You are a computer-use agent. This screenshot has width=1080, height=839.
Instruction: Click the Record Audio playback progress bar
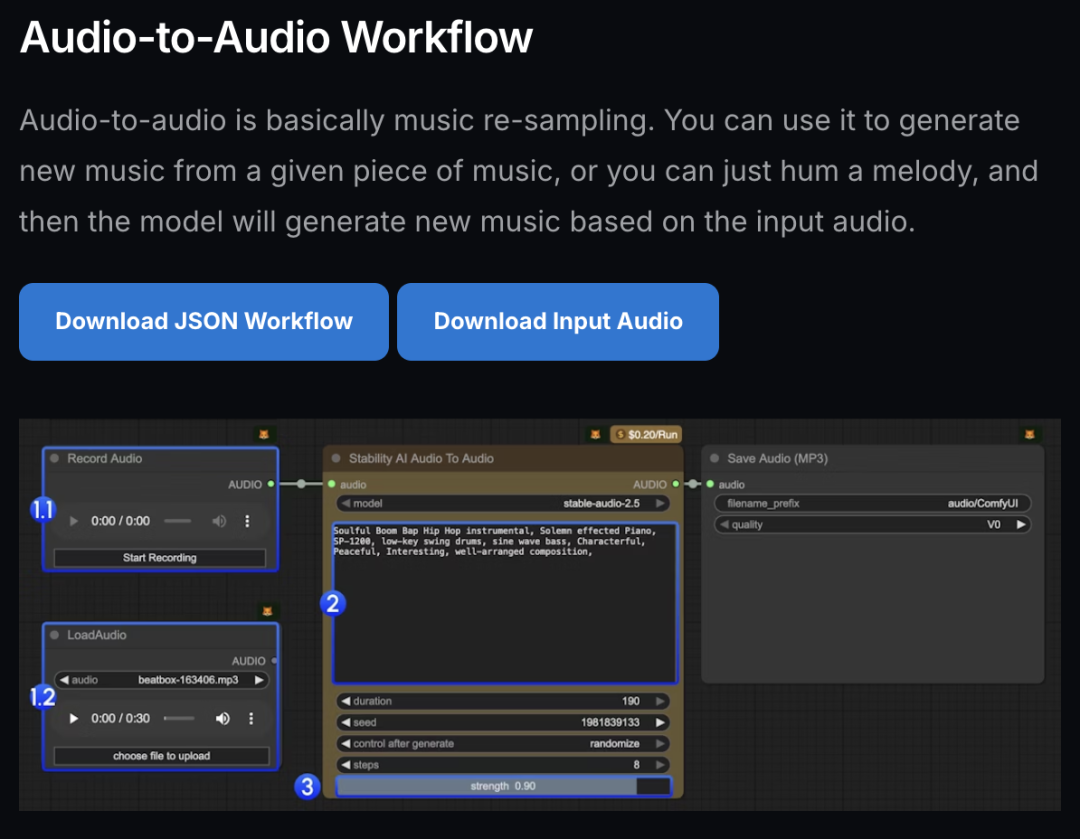pos(178,521)
